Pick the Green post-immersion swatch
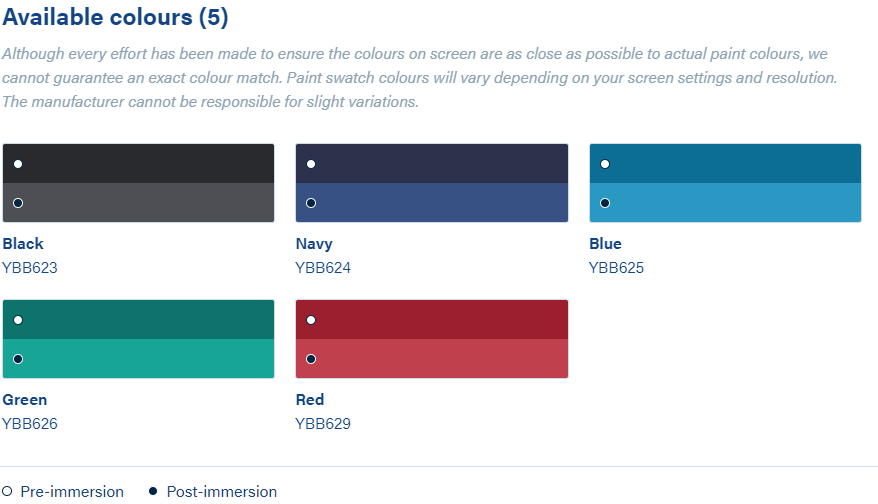The image size is (878, 504). coord(138,359)
